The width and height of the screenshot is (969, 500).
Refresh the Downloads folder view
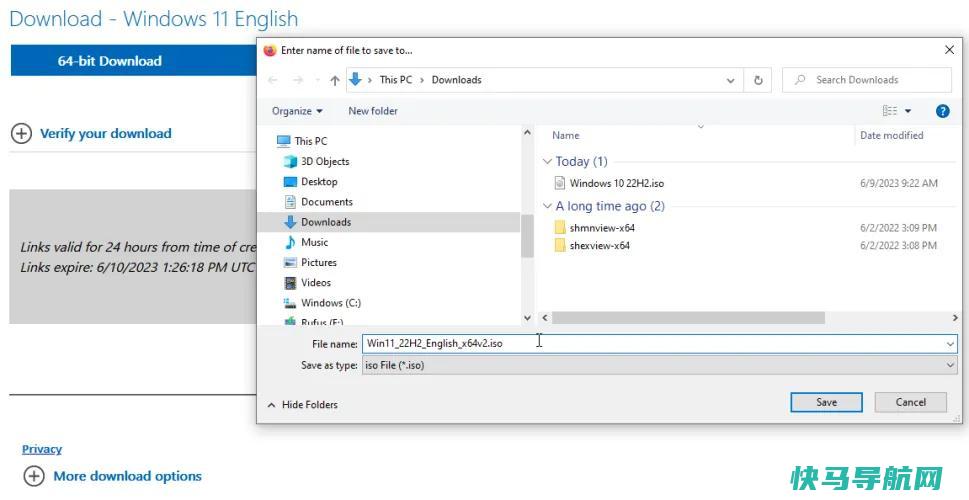click(x=758, y=80)
